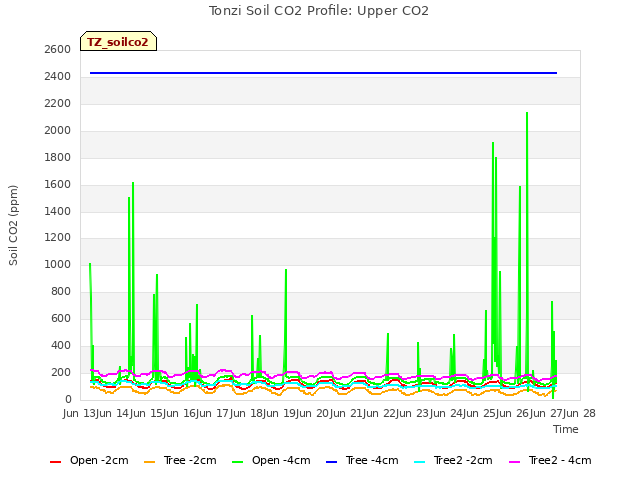The height and width of the screenshot is (480, 640).
Task: Click the magenta Tree2 - 4cm legend swatch
Action: click(515, 462)
